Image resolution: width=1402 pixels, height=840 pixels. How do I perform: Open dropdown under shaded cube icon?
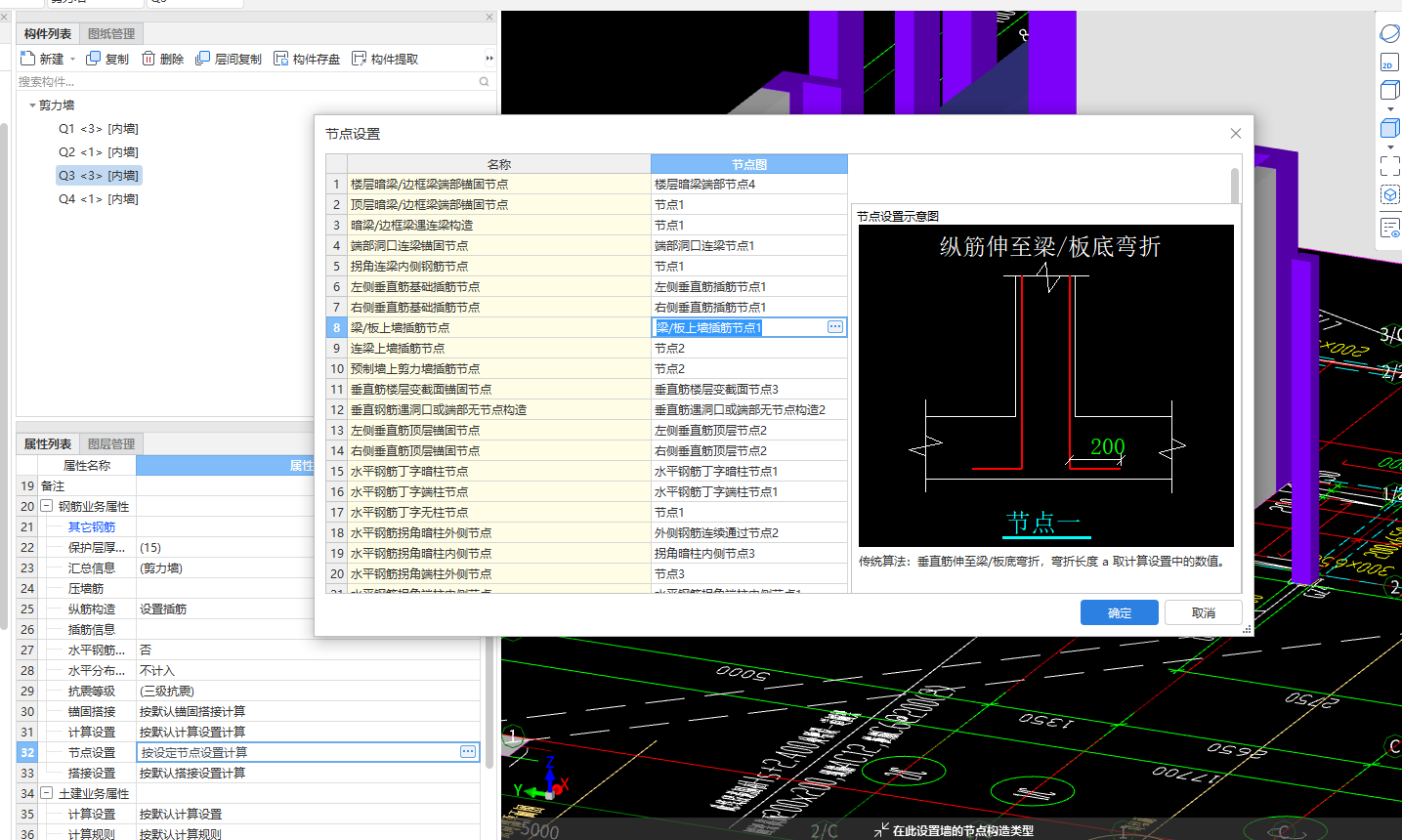[x=1389, y=147]
